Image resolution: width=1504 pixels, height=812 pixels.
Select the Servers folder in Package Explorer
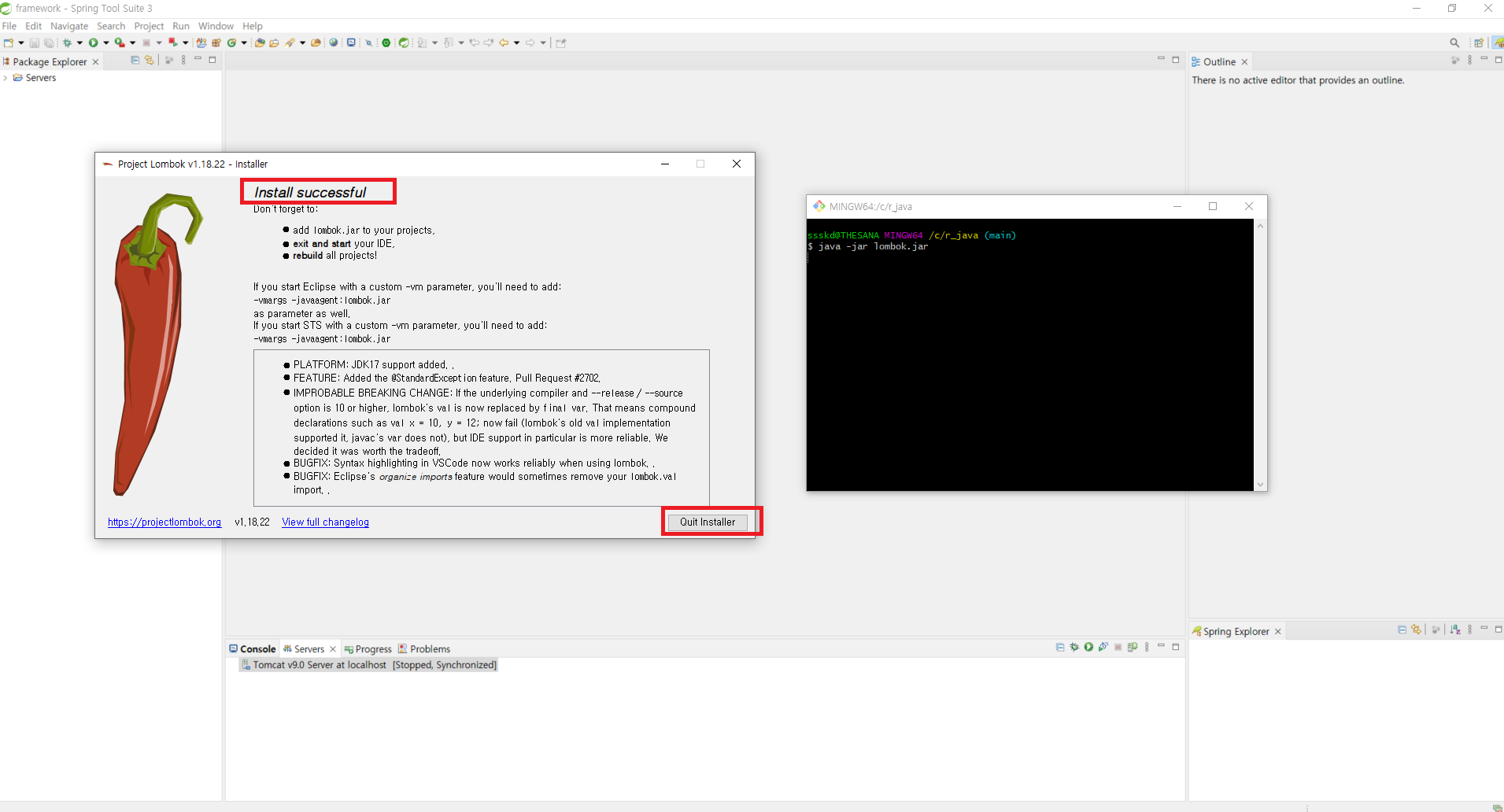click(35, 78)
